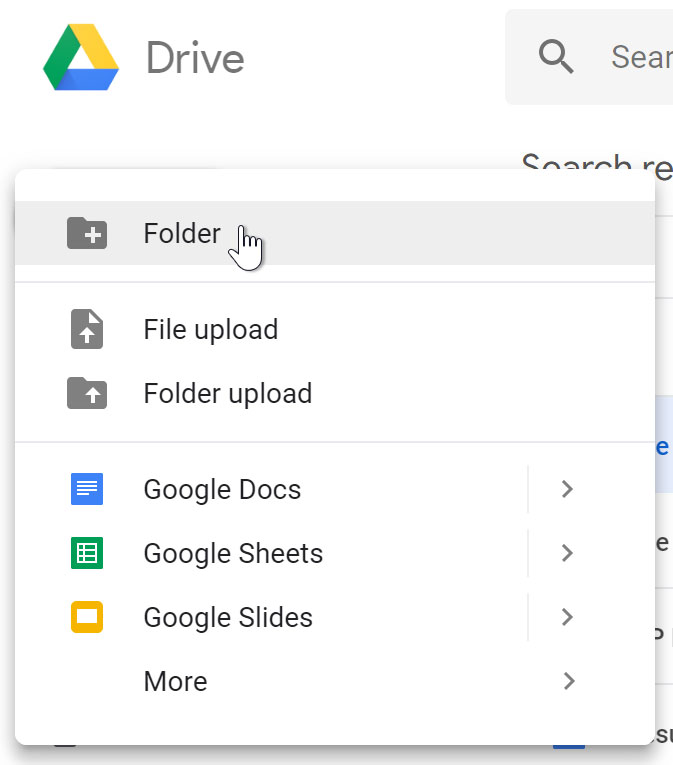This screenshot has width=673, height=765.
Task: Select the Google Sheets text label
Action: coord(233,553)
